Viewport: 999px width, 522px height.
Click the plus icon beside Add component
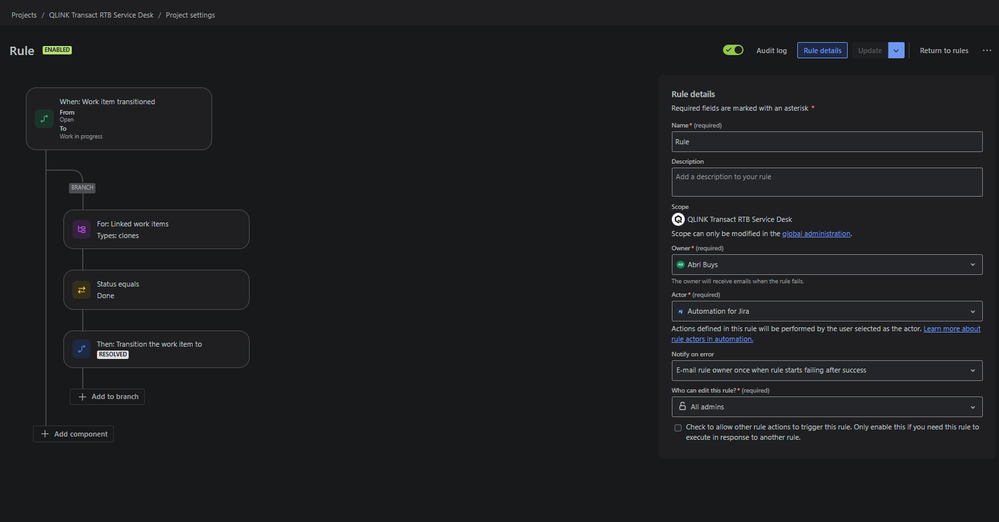point(45,434)
